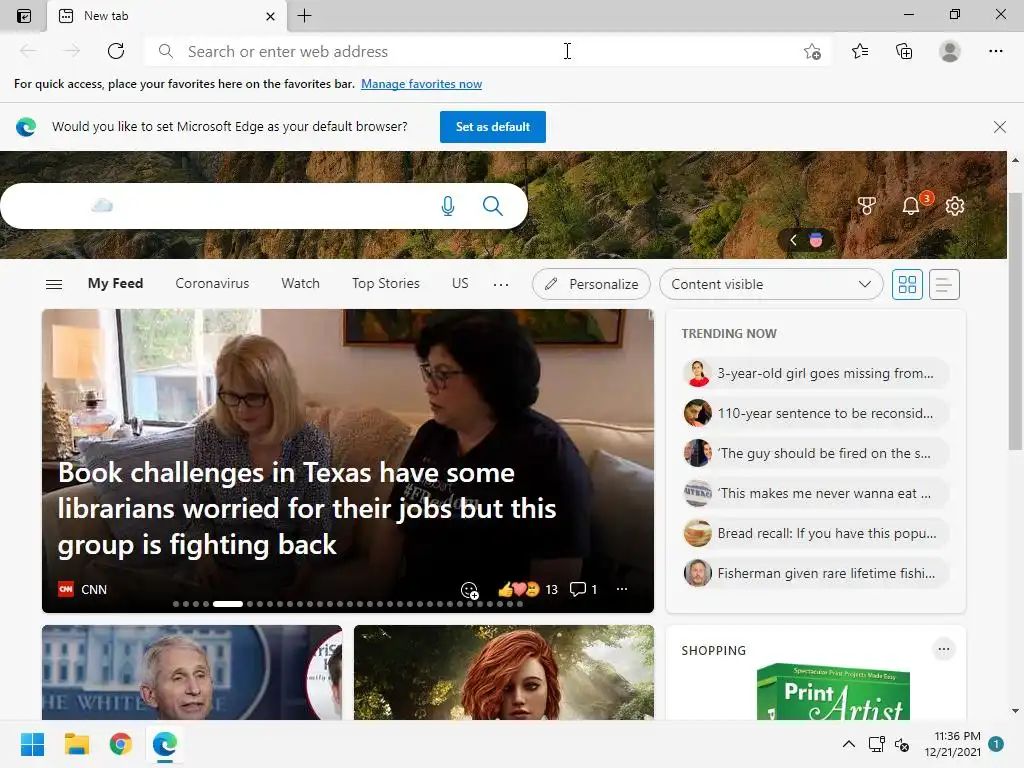The image size is (1024, 768).
Task: Open the profile avatar icon
Action: [950, 51]
